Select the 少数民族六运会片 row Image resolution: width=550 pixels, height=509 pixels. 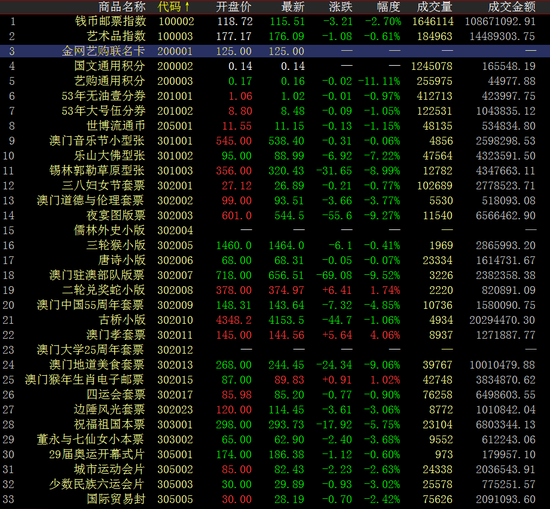coord(275,484)
